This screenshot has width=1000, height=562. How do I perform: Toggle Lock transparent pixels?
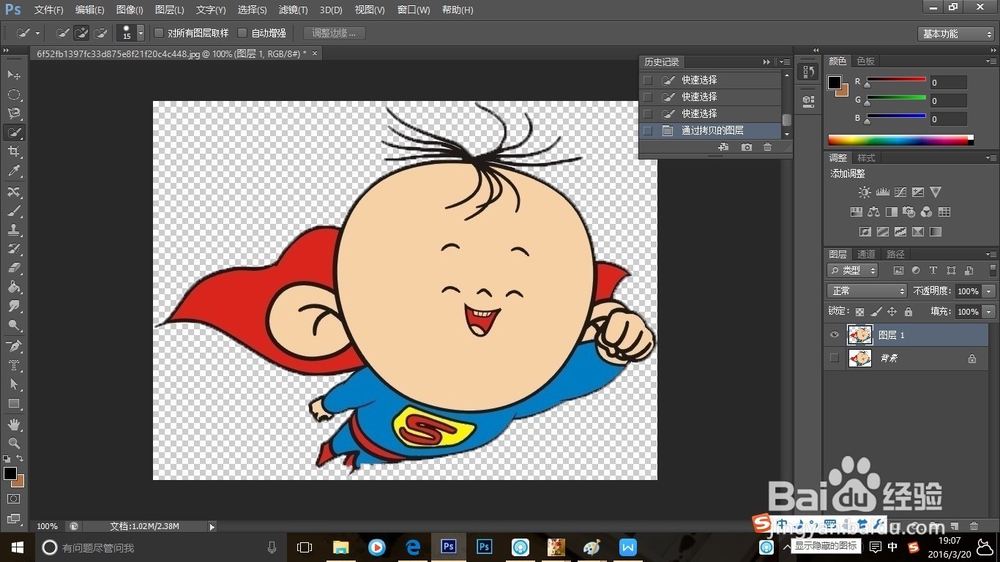click(x=860, y=312)
